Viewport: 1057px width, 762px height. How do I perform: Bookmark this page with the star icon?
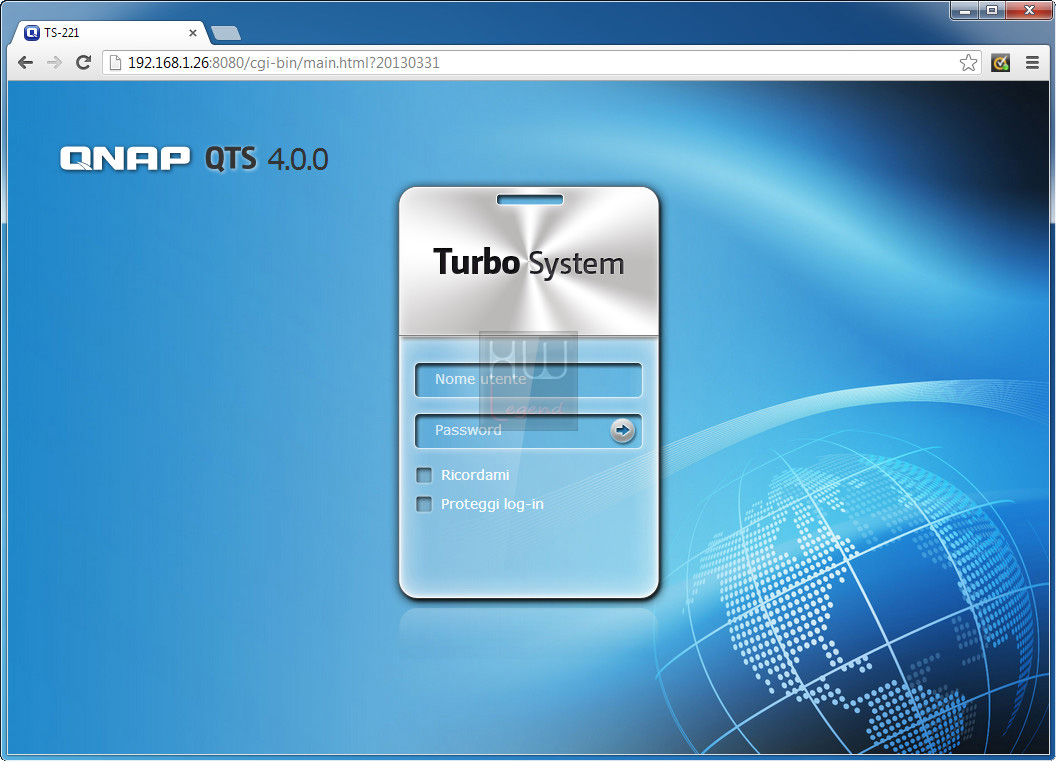pos(968,63)
